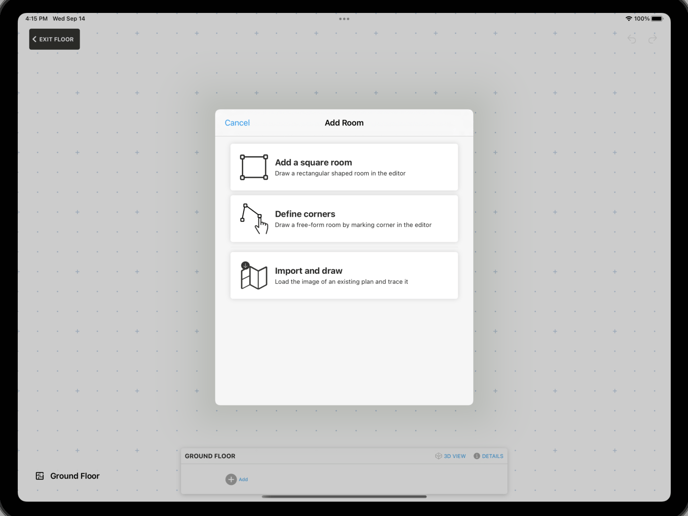The height and width of the screenshot is (516, 688).
Task: Click the GROUND FLOOR panel header
Action: pos(210,456)
